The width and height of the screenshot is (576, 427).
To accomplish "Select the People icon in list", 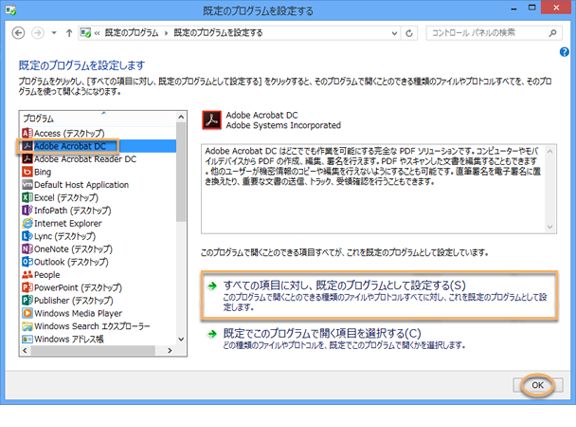I will (x=27, y=274).
